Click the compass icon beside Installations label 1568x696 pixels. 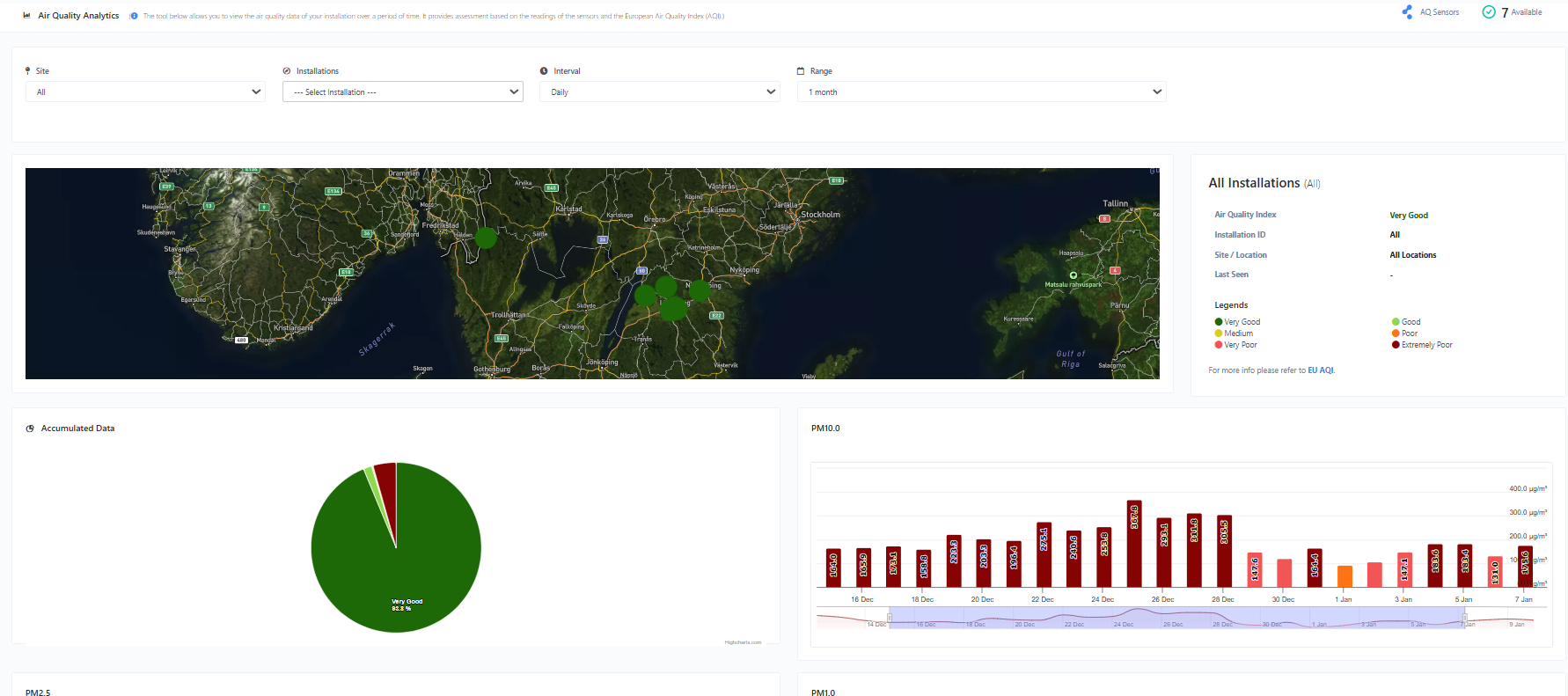point(287,70)
